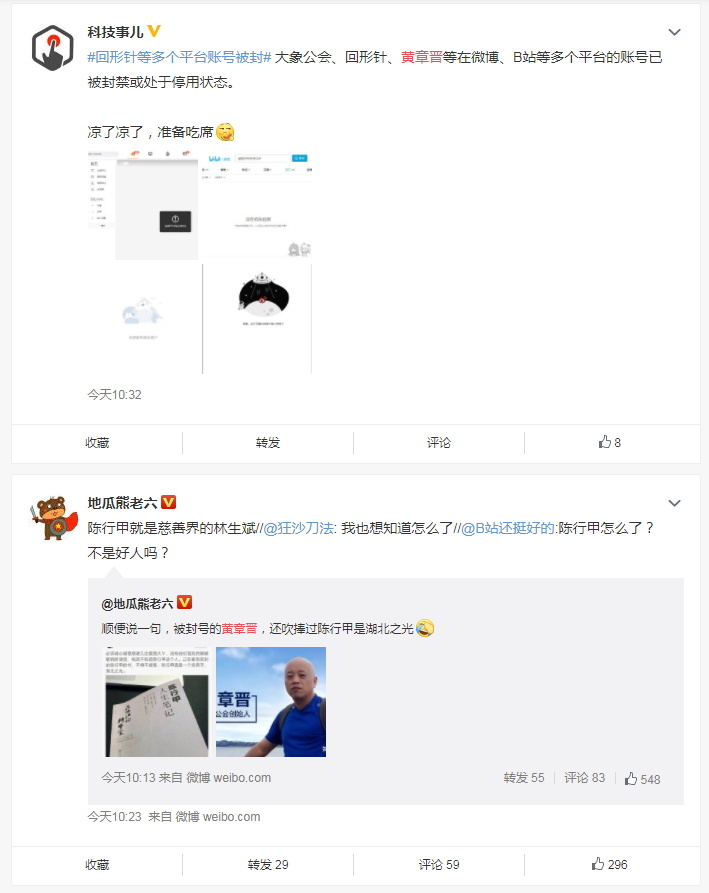
Task: Click 转发 under the first post
Action: pyautogui.click(x=268, y=443)
